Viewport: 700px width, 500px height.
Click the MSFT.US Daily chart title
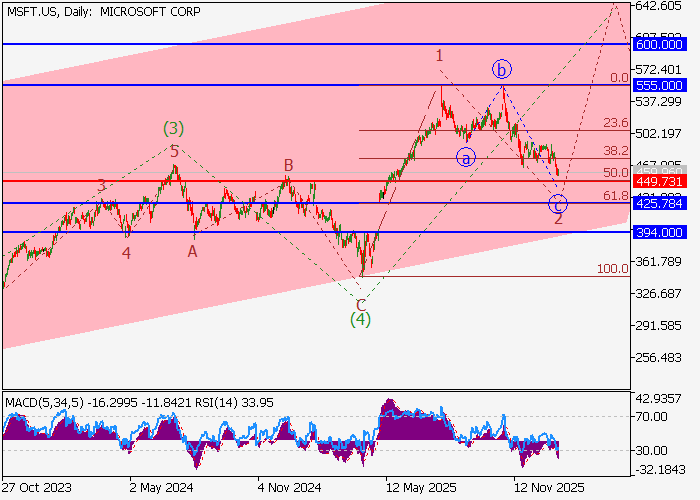(x=102, y=11)
